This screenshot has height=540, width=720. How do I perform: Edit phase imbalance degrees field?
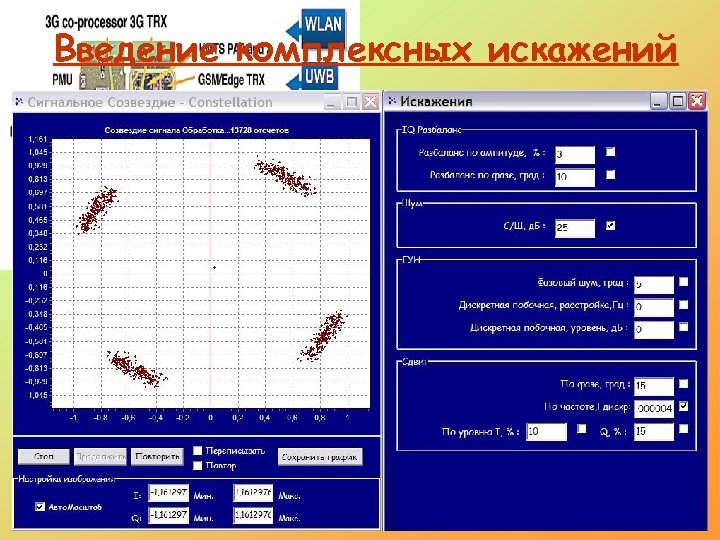pos(575,177)
